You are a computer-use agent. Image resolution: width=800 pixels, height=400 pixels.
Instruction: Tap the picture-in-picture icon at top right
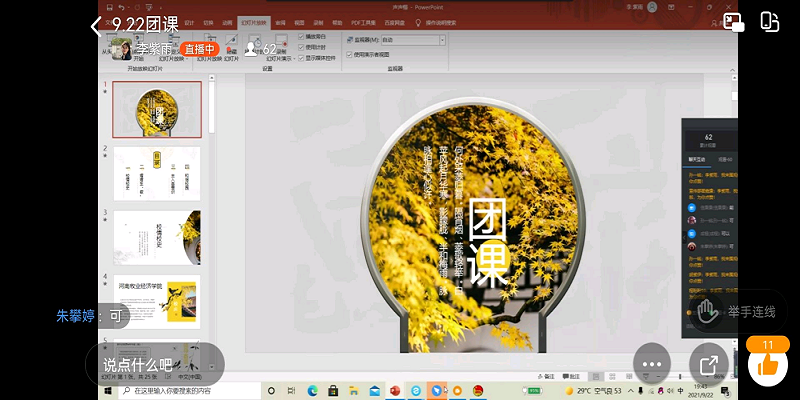(x=735, y=23)
